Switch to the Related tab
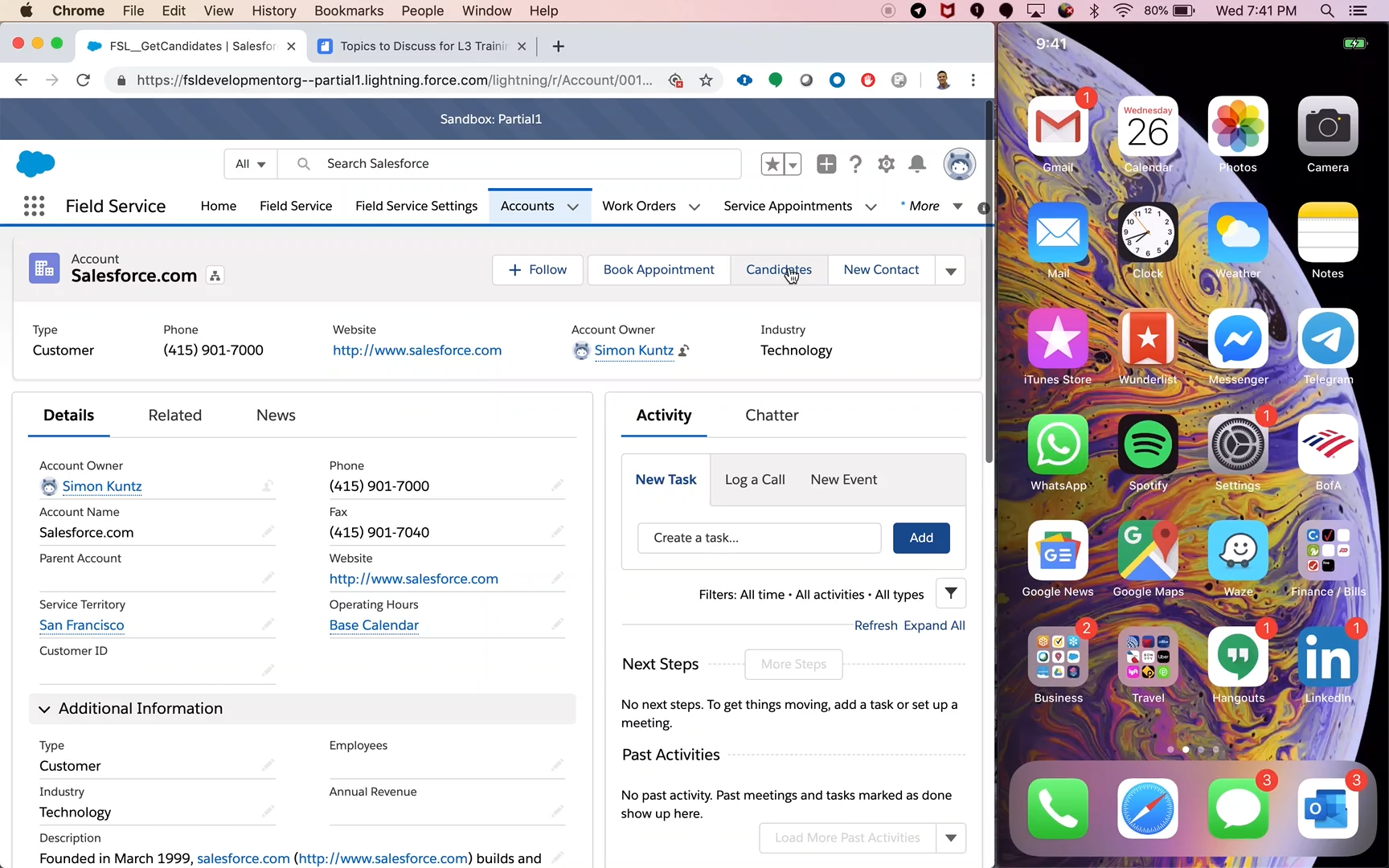1389x868 pixels. click(174, 416)
